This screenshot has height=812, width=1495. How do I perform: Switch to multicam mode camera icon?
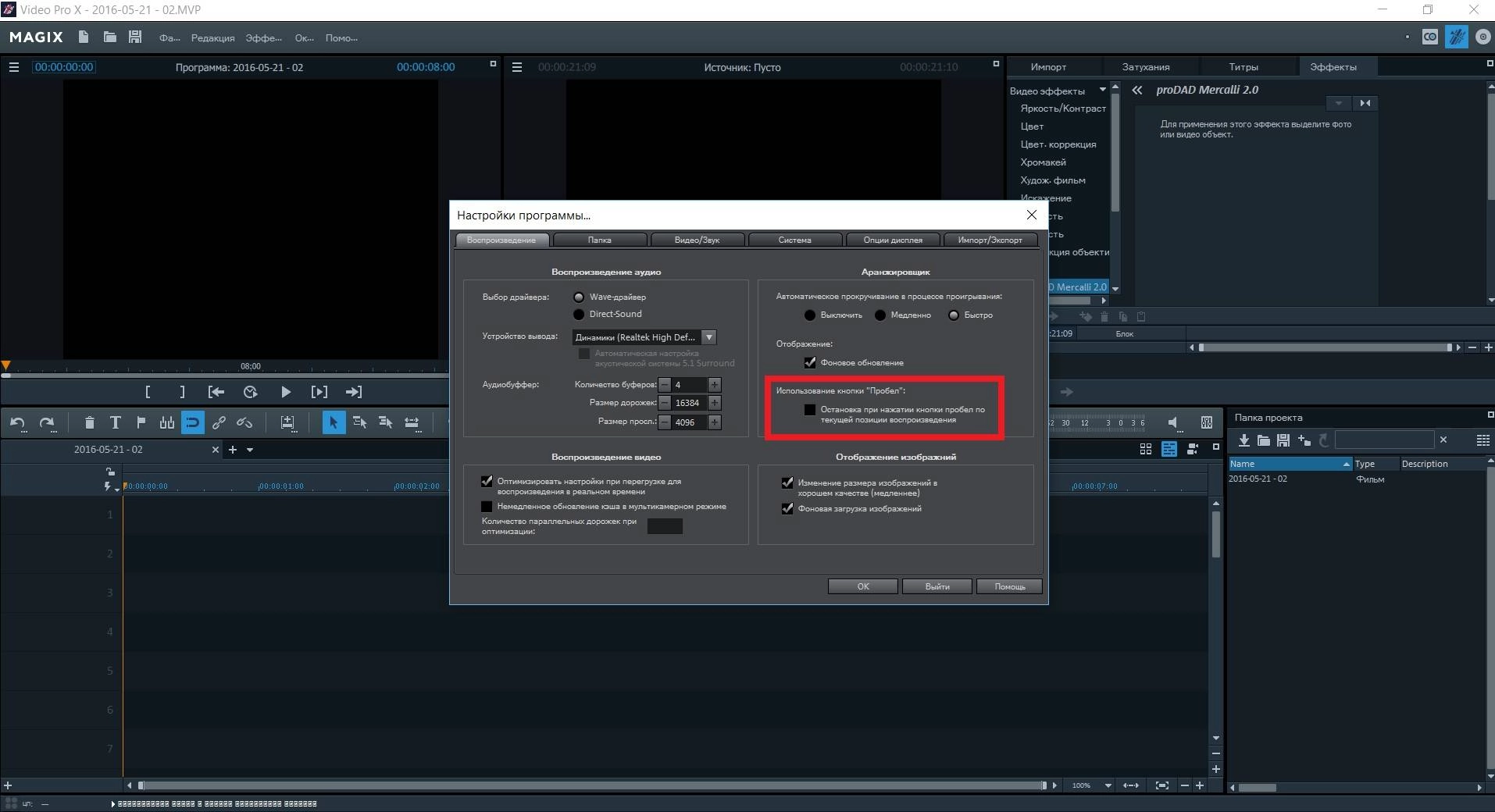[x=1193, y=449]
